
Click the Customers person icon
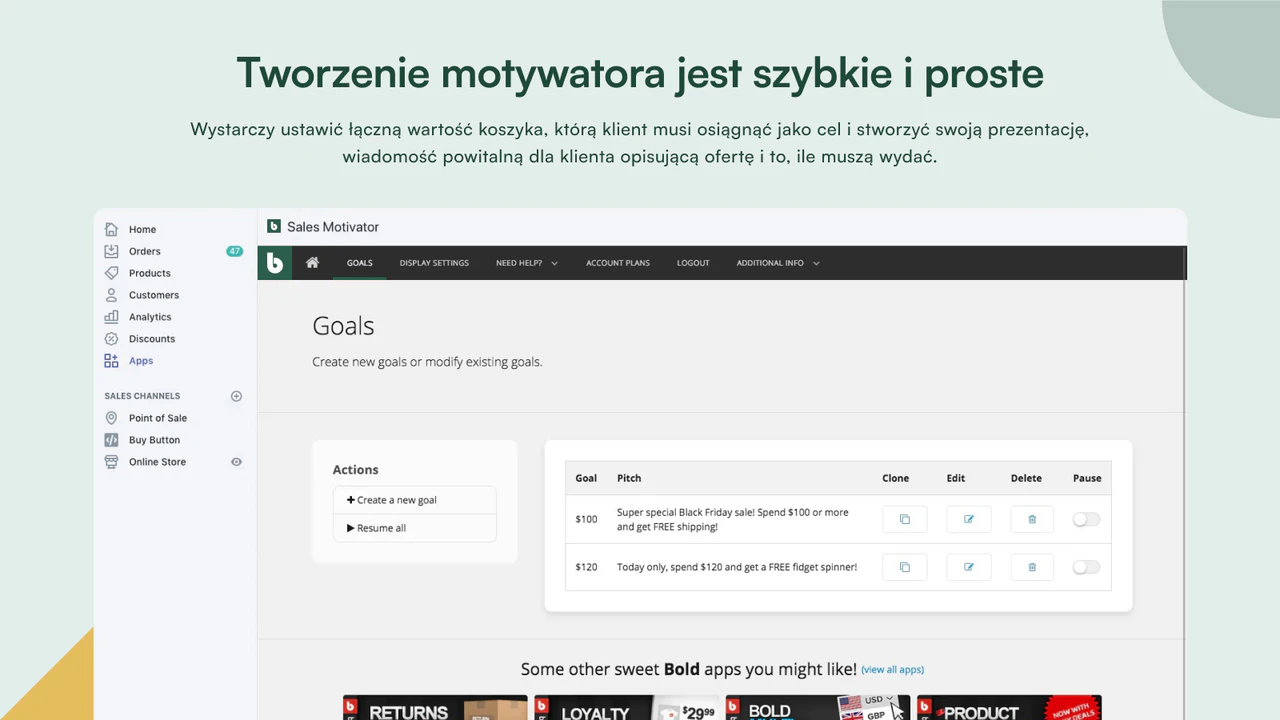click(x=111, y=295)
